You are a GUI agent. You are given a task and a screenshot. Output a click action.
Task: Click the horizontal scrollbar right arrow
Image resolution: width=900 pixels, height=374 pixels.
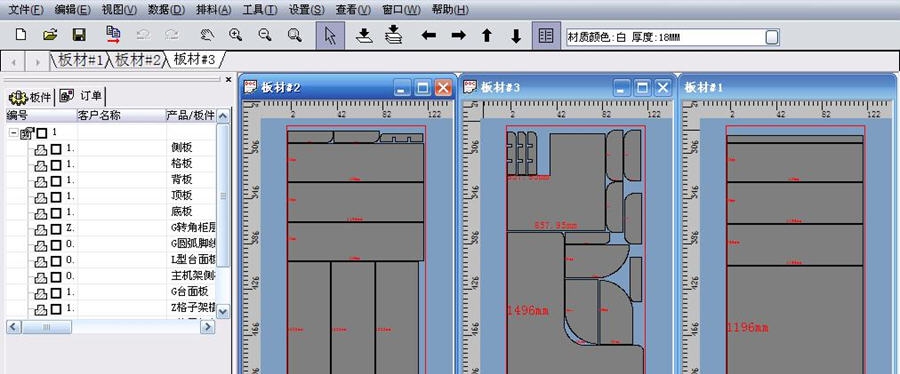pos(208,327)
